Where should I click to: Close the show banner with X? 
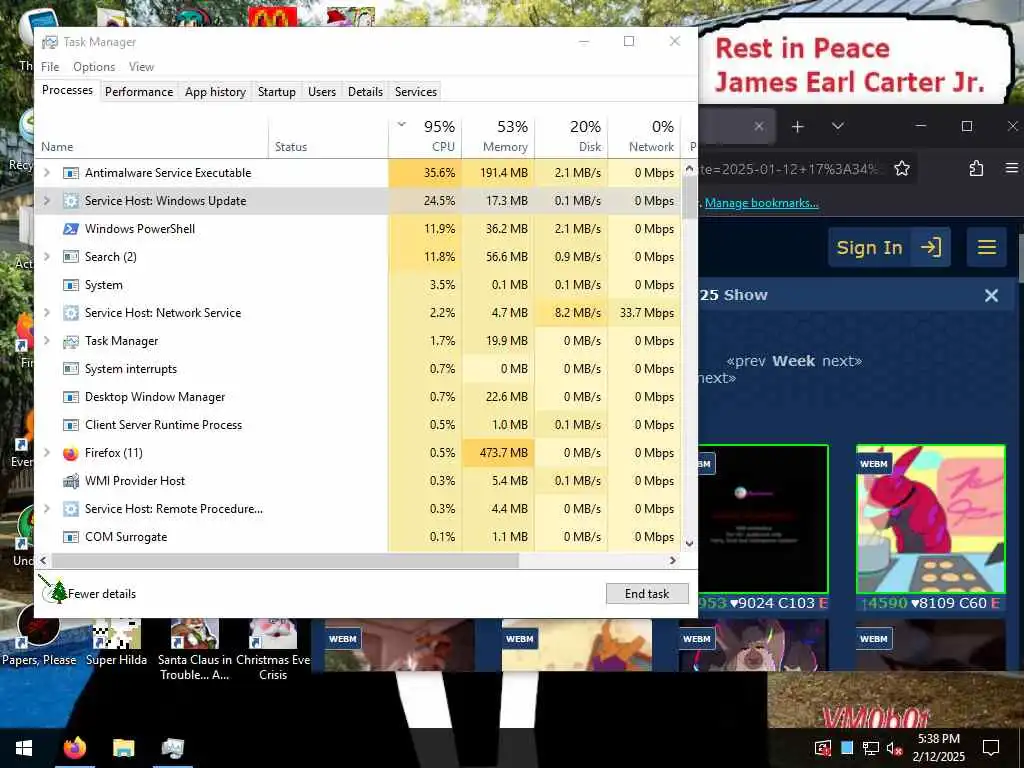pyautogui.click(x=991, y=296)
